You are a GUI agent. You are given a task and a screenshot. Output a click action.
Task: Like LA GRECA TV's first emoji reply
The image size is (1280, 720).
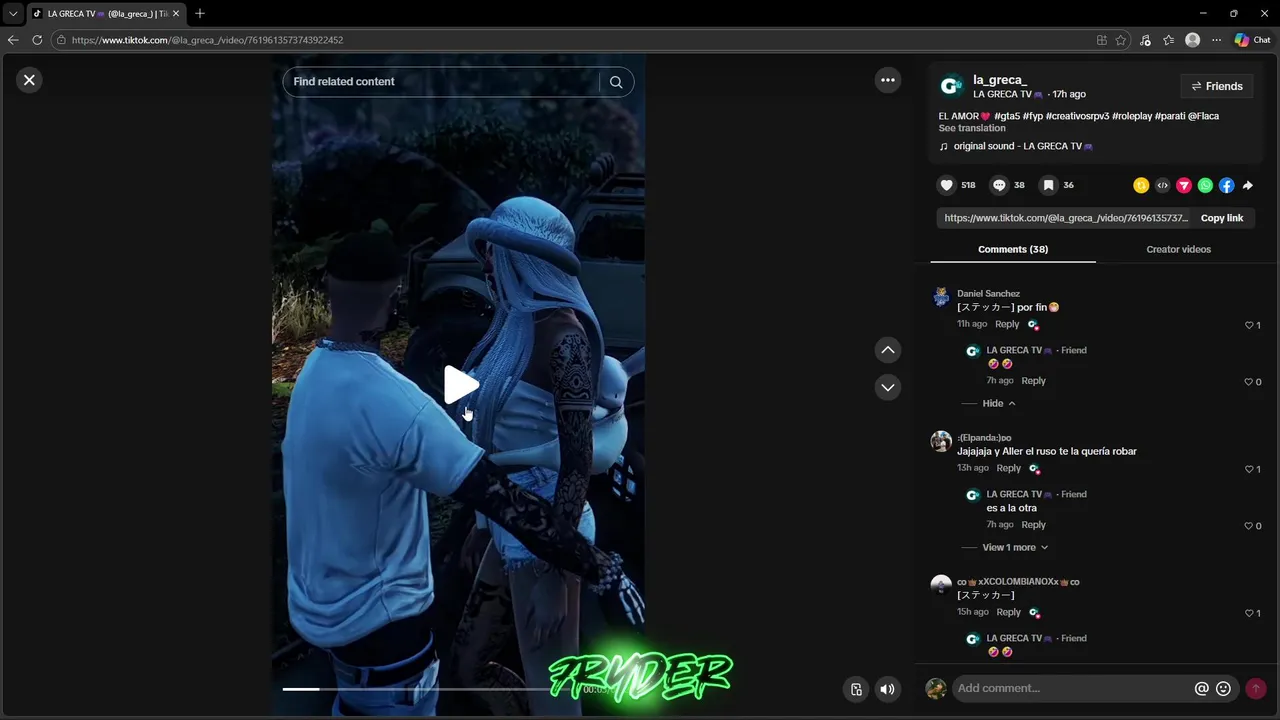point(1249,382)
